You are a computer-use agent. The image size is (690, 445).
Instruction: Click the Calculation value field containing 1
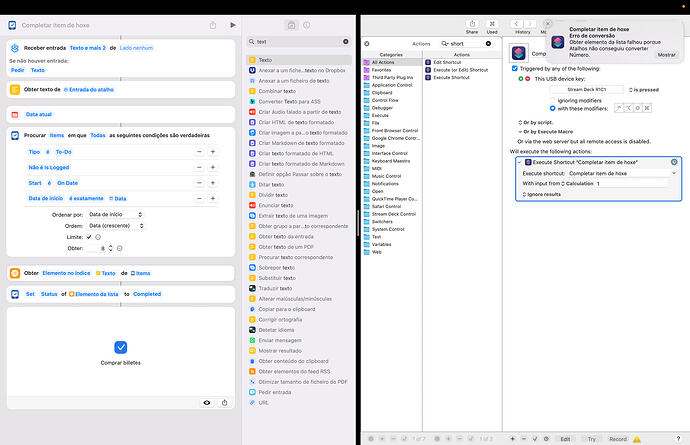[632, 184]
